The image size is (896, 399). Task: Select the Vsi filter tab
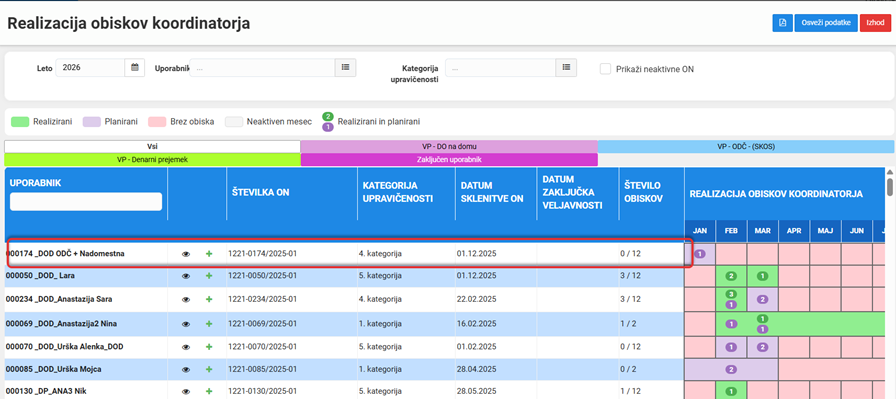[x=152, y=146]
